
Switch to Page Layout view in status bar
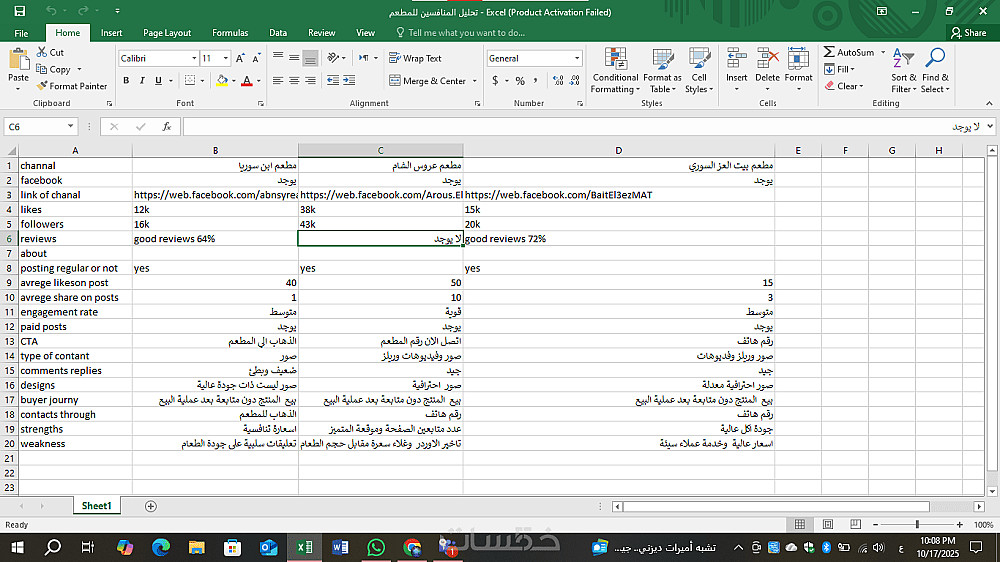[x=828, y=524]
